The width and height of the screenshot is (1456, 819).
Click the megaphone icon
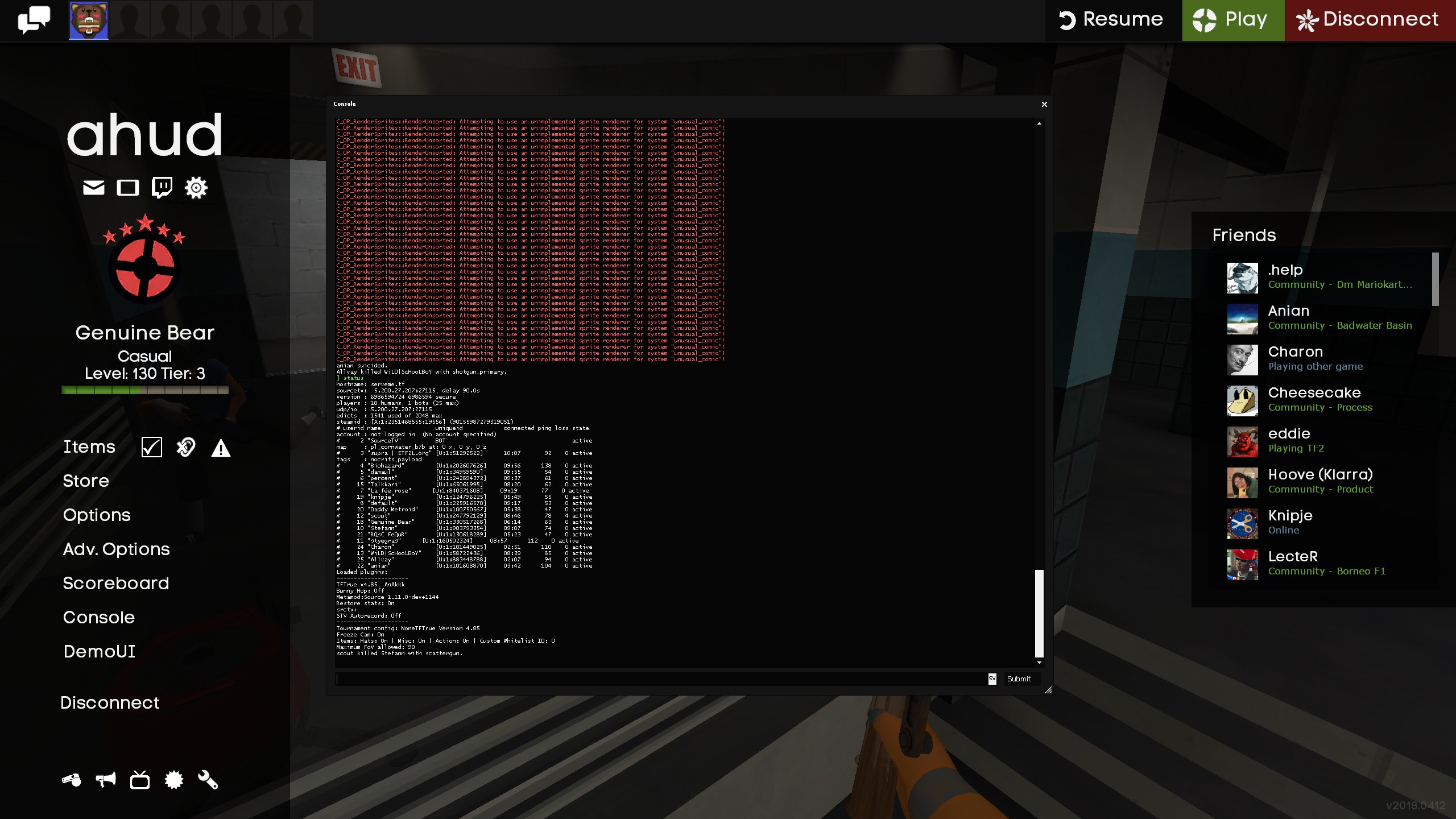pyautogui.click(x=106, y=780)
